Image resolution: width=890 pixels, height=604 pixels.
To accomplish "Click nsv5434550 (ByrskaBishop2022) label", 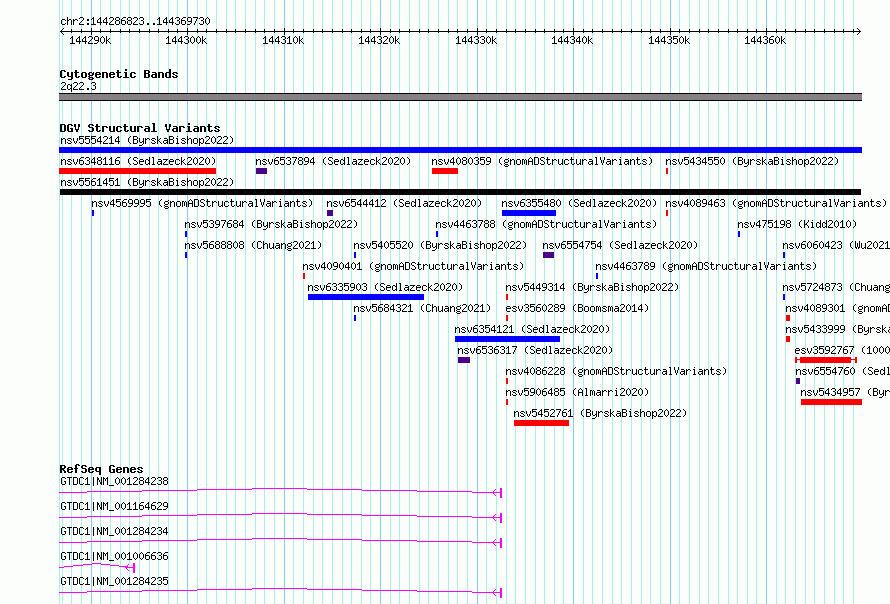I will pyautogui.click(x=752, y=161).
